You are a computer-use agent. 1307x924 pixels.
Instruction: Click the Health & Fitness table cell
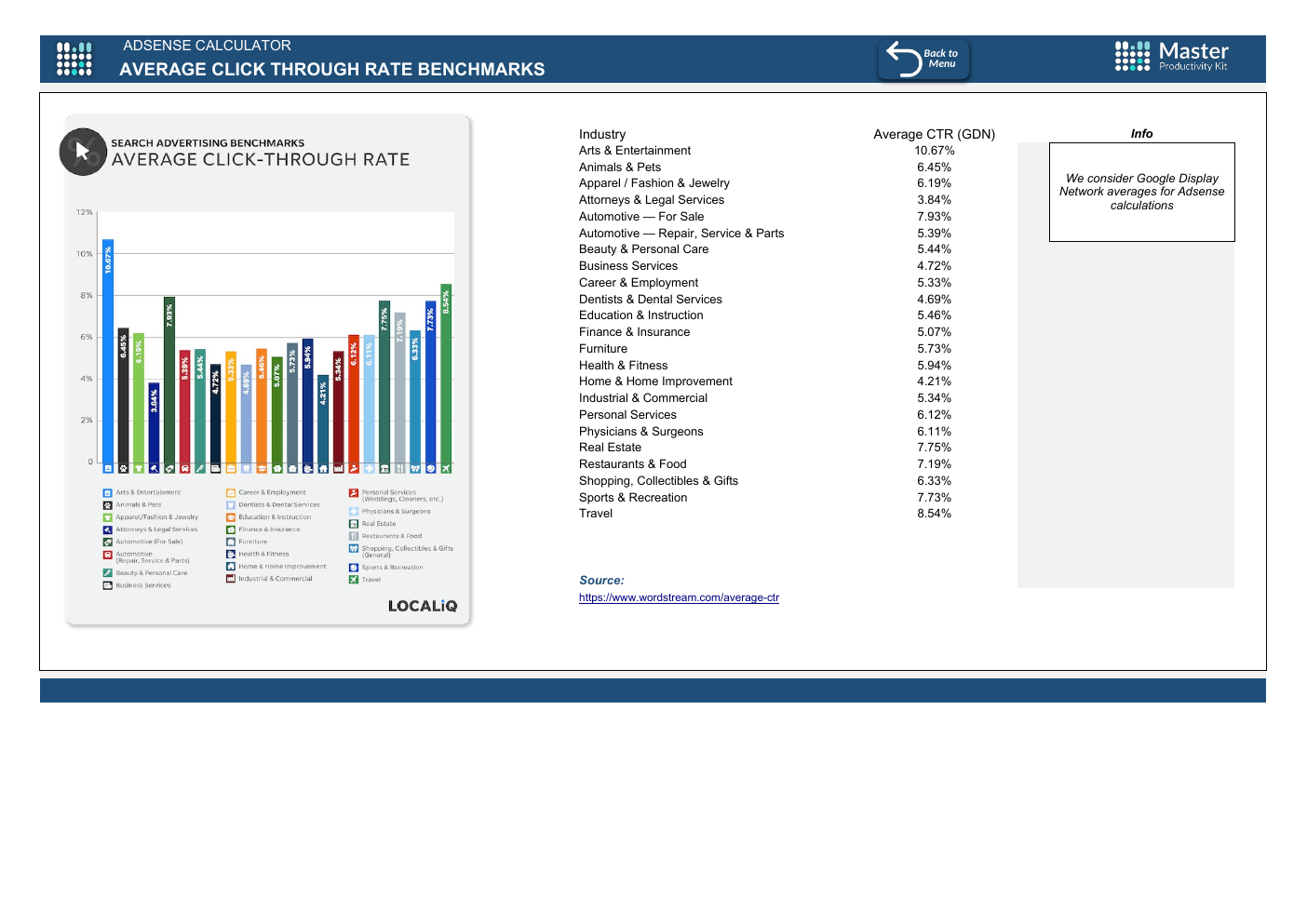[624, 366]
